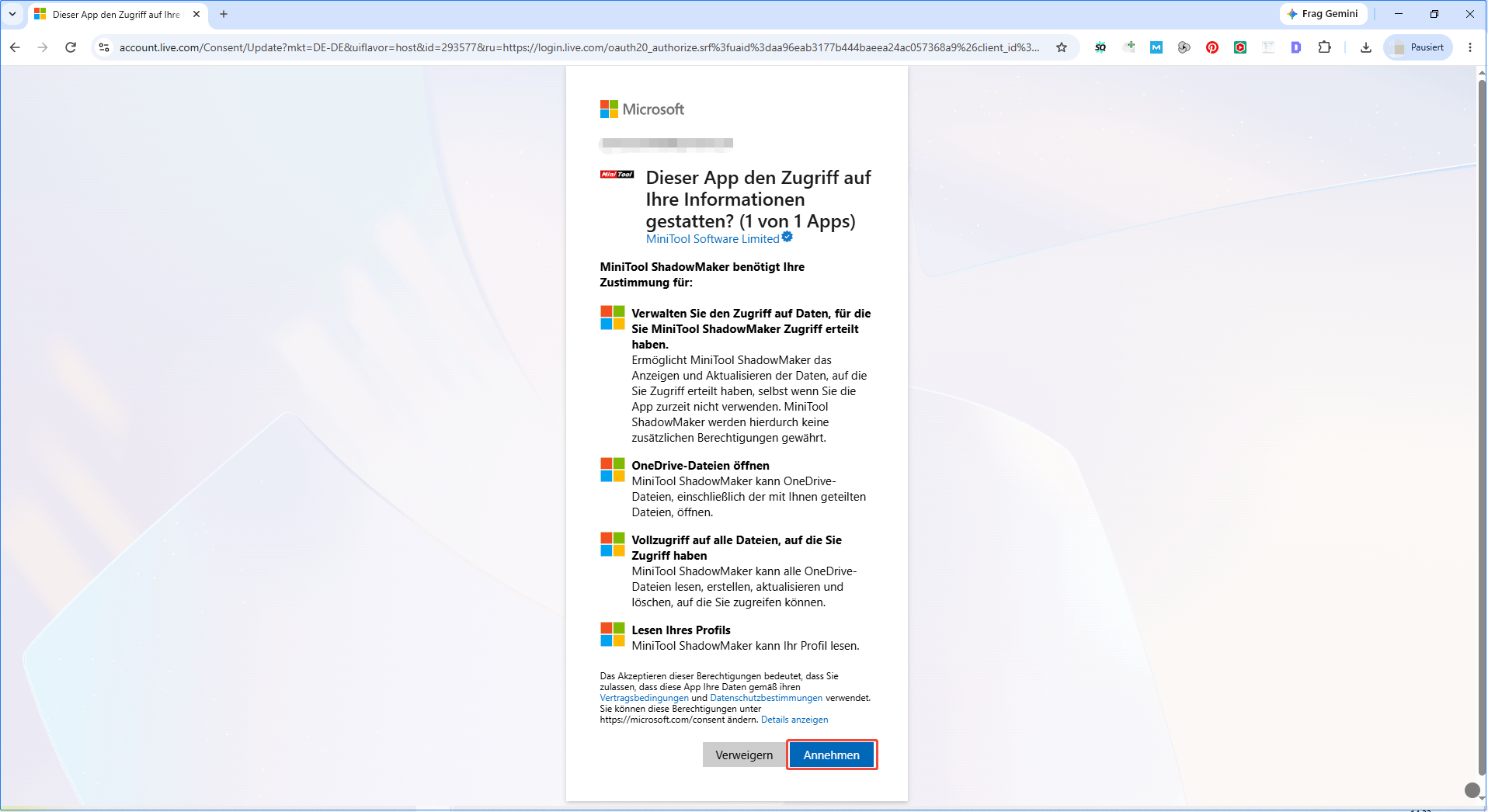Click the 'Verwalten Sie den Zugriff' heading
Screen dimensions: 1488x812
pos(751,329)
